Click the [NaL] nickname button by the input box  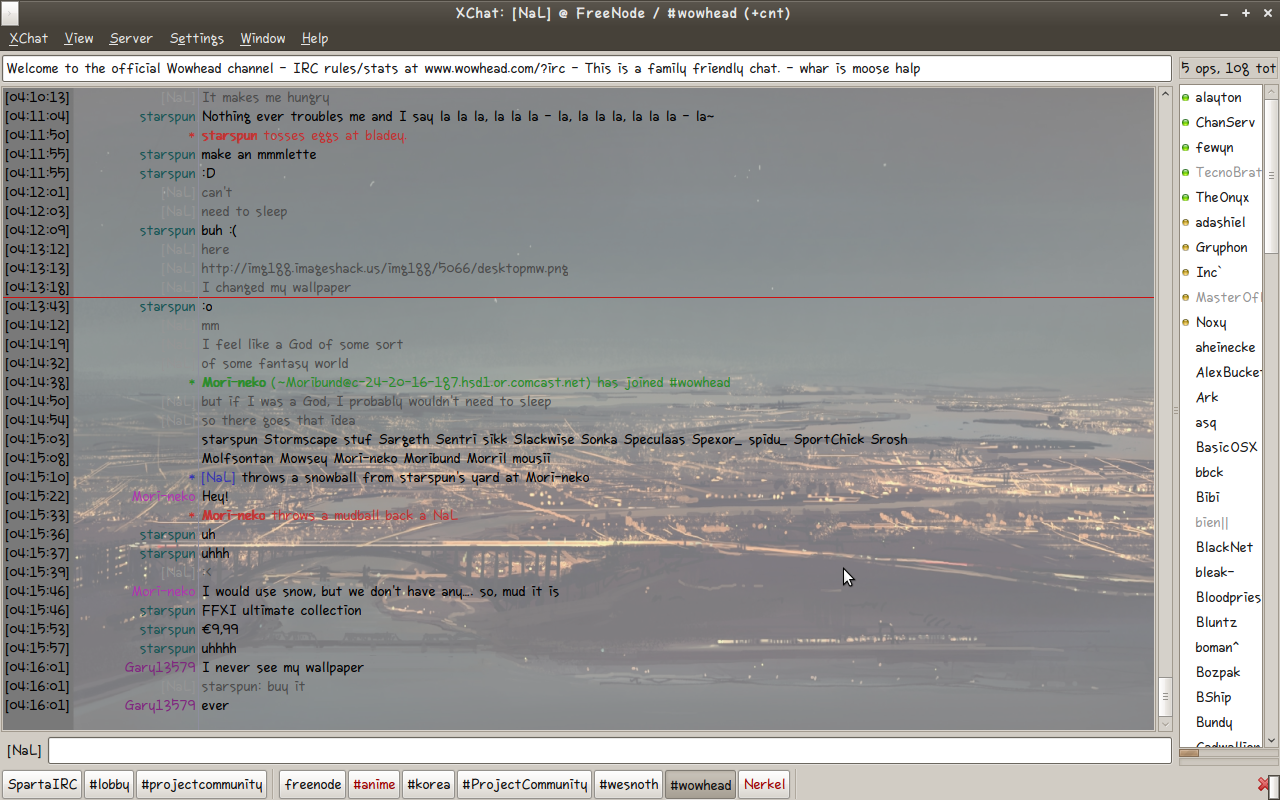click(25, 750)
